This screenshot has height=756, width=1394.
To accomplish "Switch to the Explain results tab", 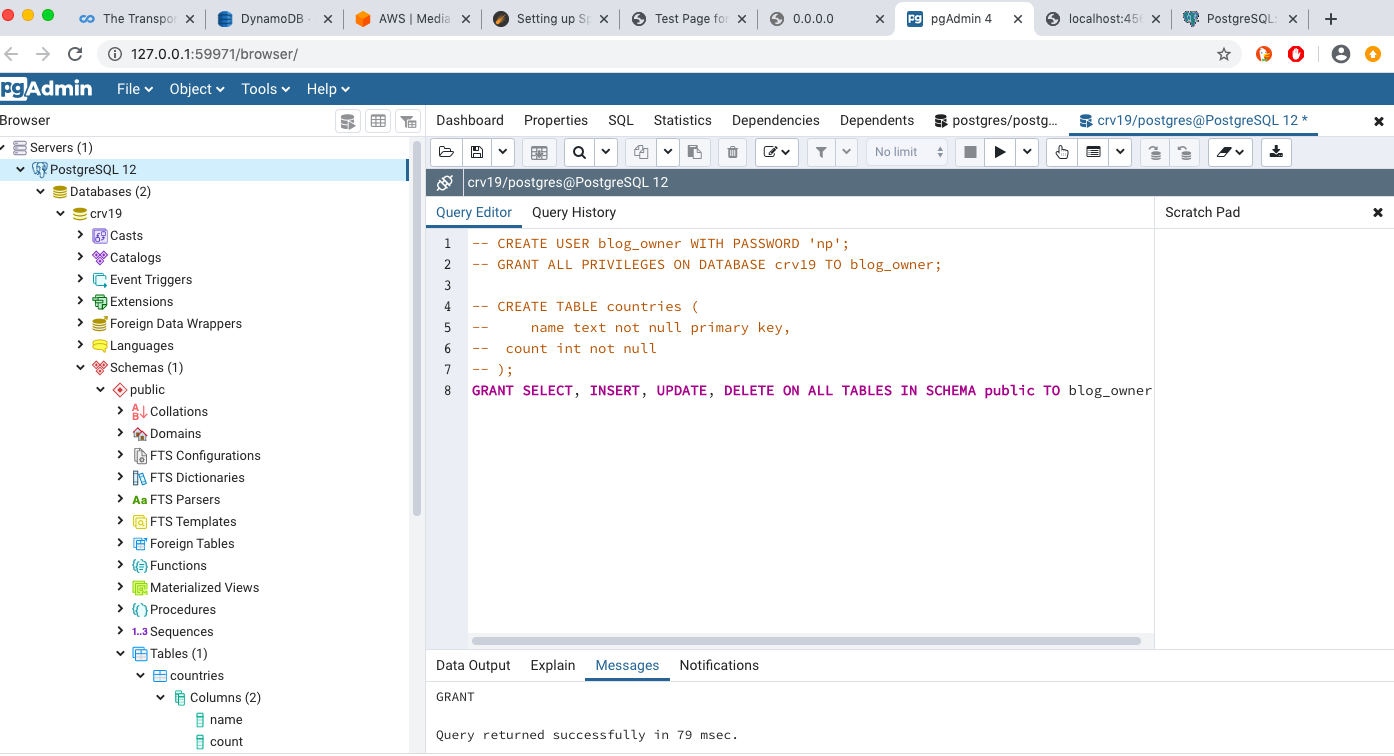I will click(553, 665).
